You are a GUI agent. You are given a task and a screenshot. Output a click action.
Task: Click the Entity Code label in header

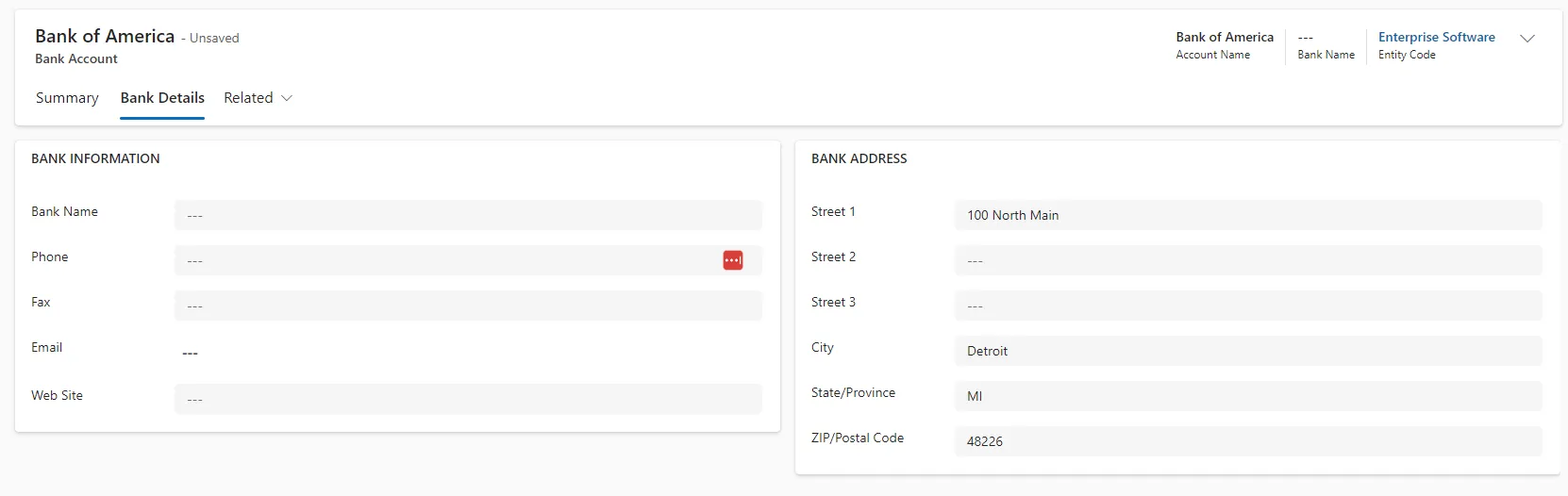click(x=1407, y=55)
